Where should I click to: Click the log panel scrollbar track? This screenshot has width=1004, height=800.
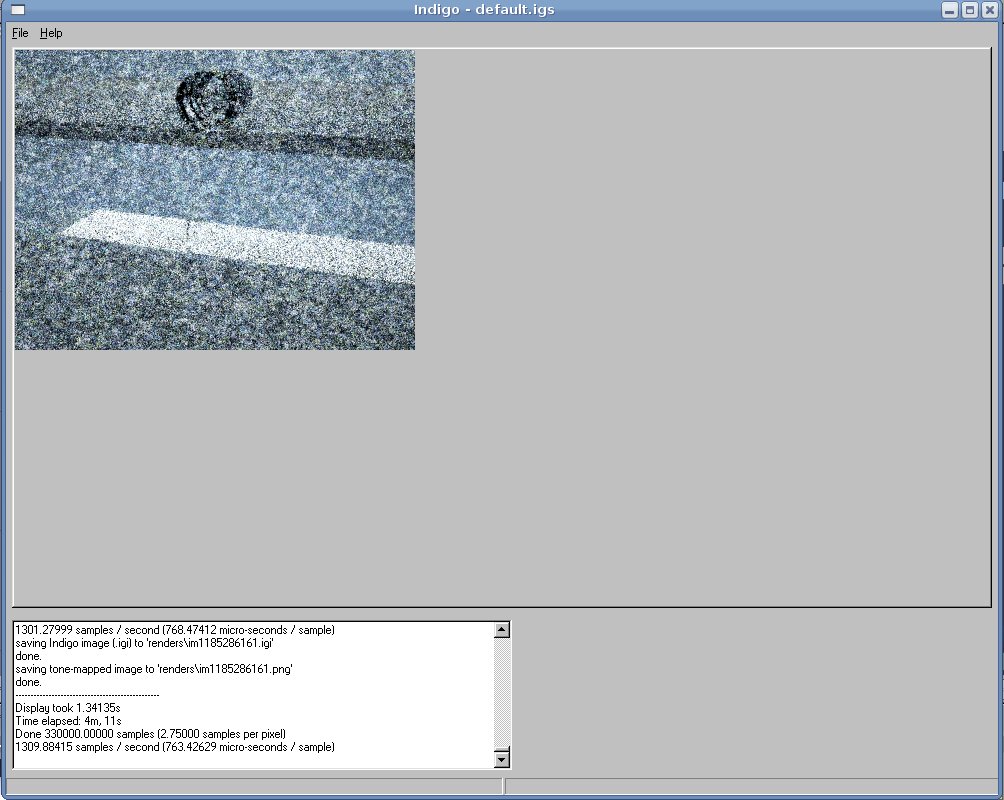point(502,695)
